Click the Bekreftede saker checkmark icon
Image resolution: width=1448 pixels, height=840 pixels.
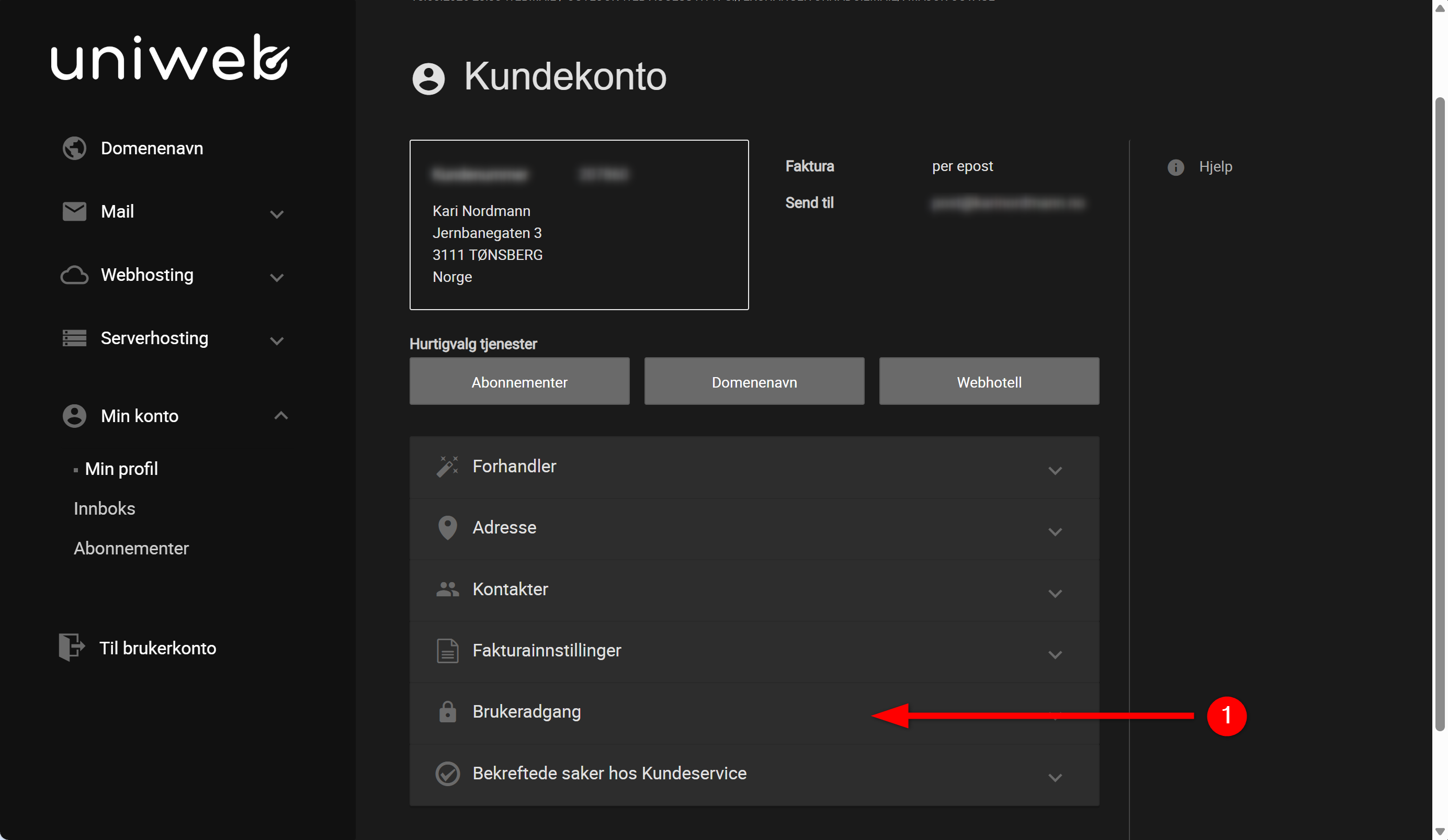(447, 774)
